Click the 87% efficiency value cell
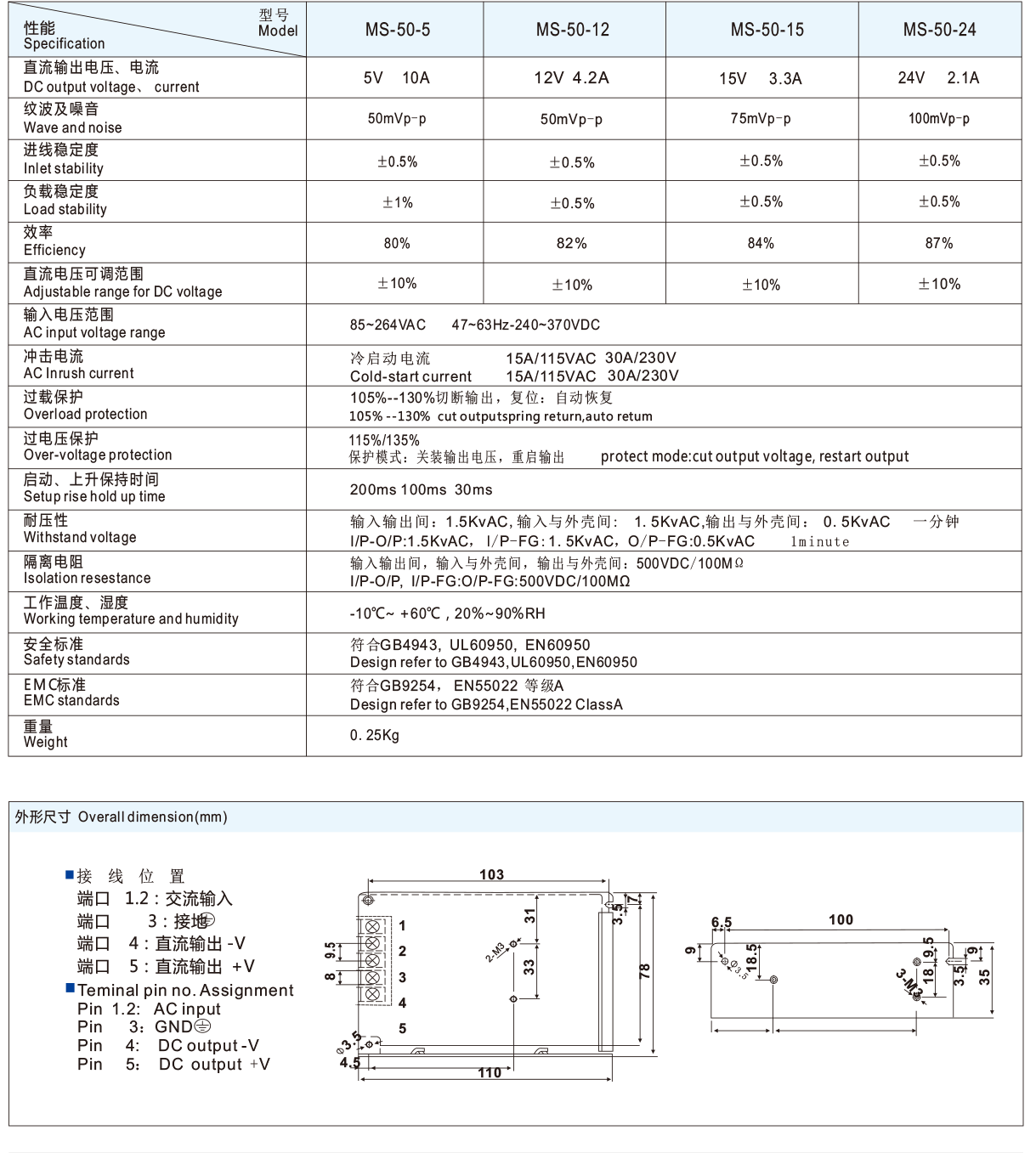1036x1153 pixels. click(x=938, y=242)
